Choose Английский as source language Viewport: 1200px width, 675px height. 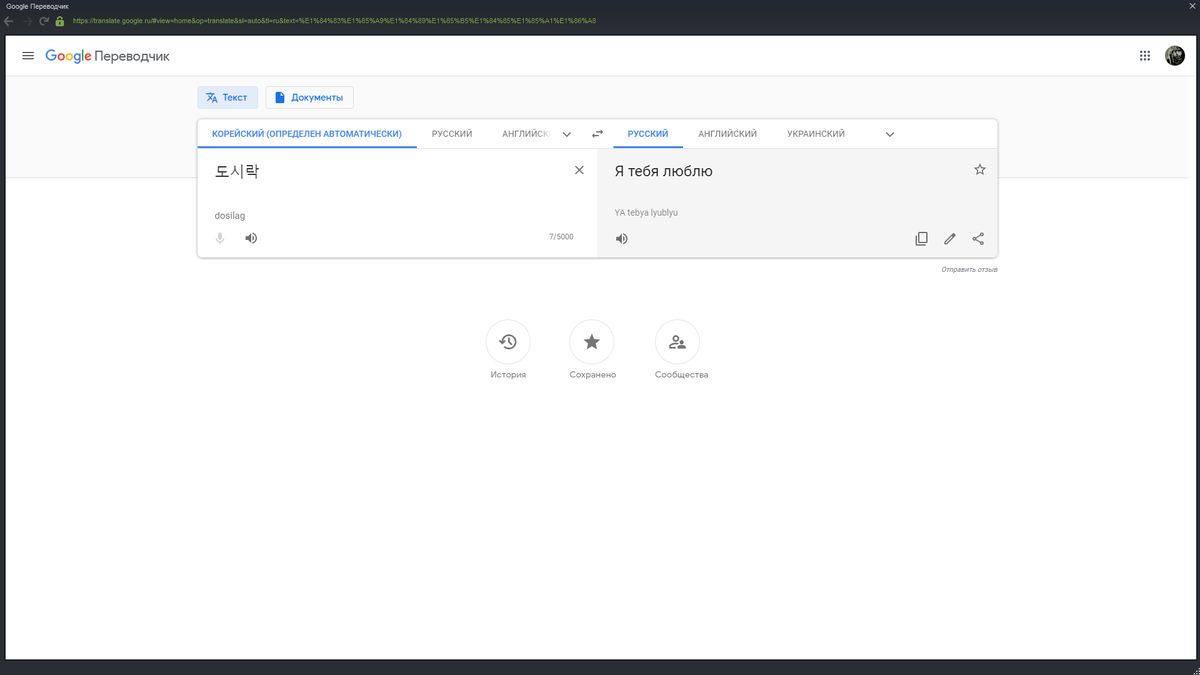526,134
